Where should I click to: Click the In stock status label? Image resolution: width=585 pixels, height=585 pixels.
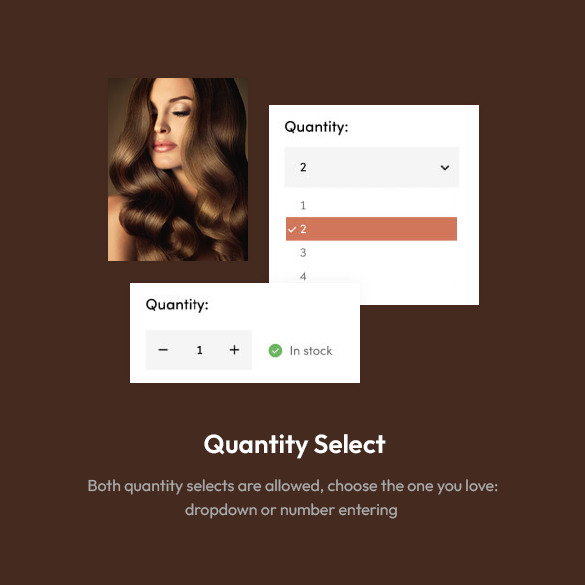point(311,351)
